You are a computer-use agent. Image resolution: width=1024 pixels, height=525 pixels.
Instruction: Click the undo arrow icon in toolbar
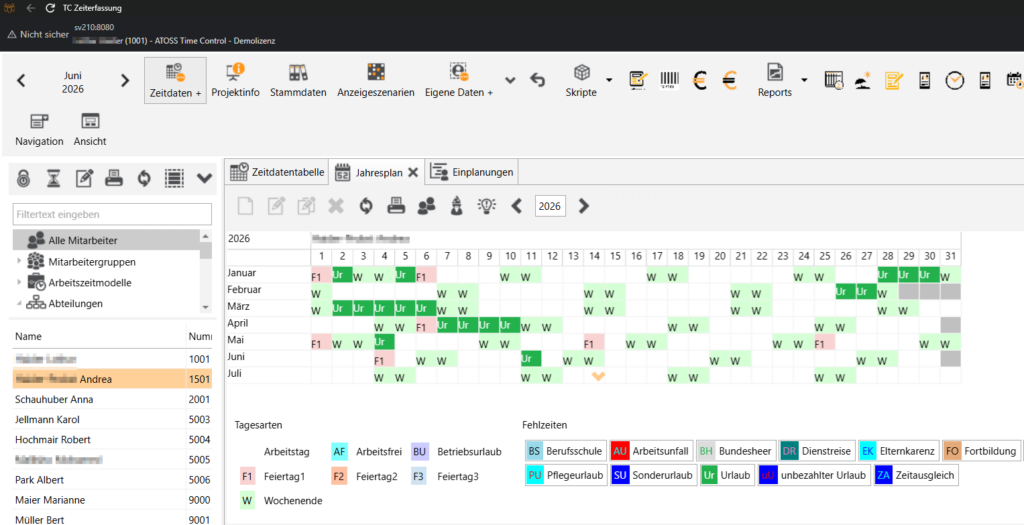point(537,80)
